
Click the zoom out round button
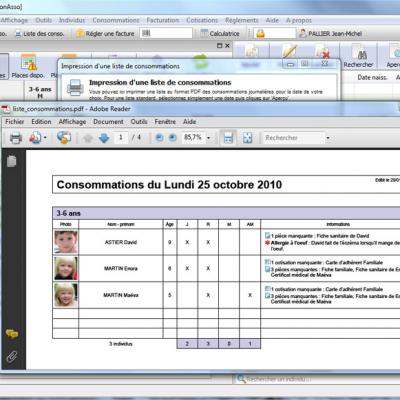point(159,137)
